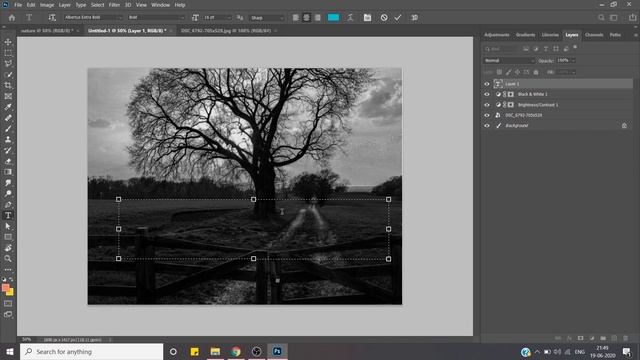Select the Eyedropper tool

tap(8, 107)
